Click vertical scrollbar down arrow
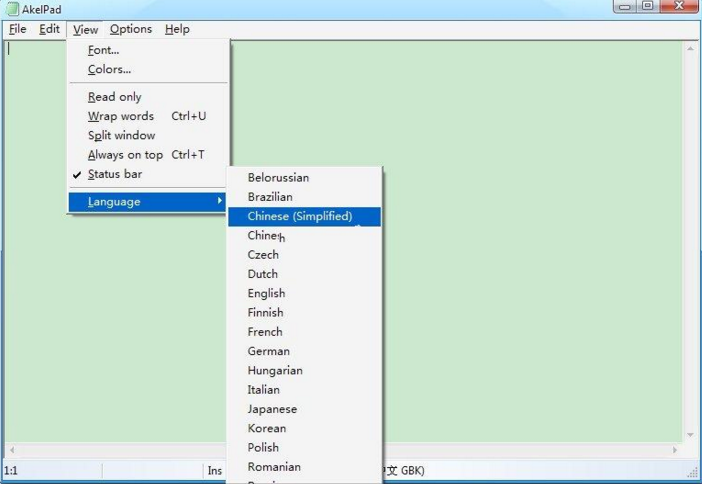Image resolution: width=702 pixels, height=484 pixels. tap(690, 435)
